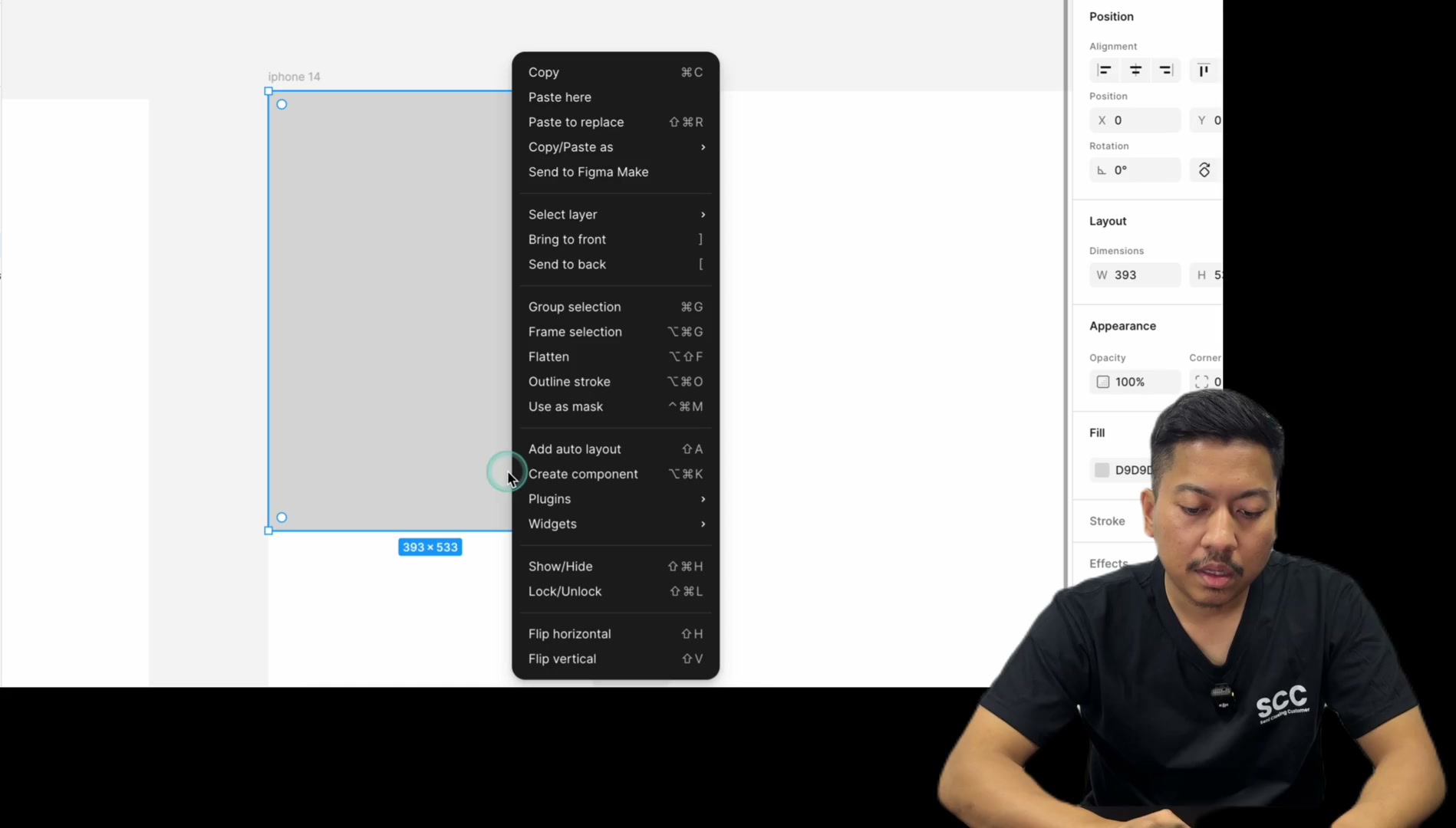This screenshot has height=828, width=1456.
Task: Choose Flip vertical
Action: click(615, 659)
